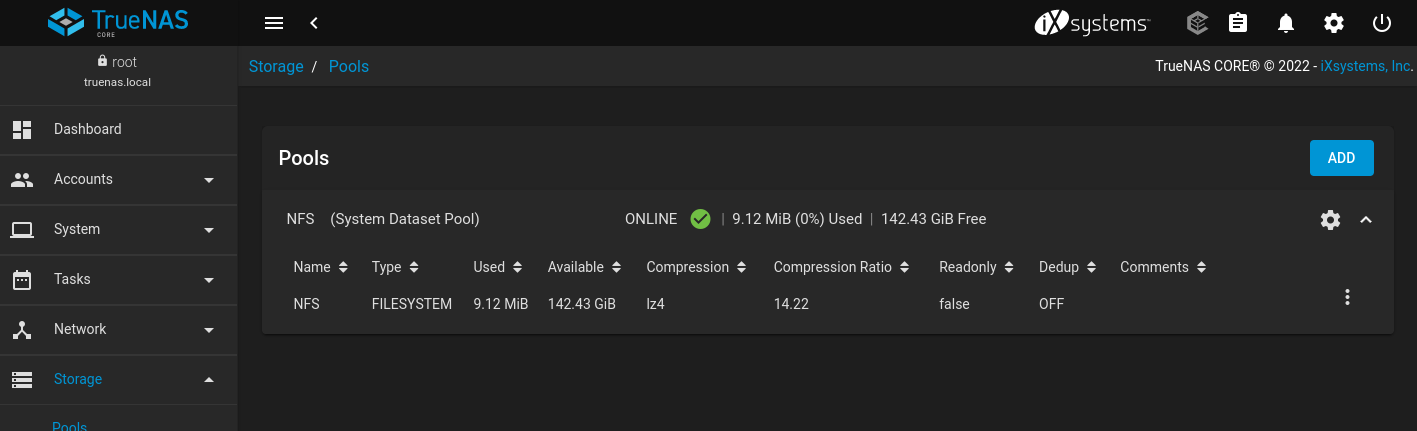Viewport: 1417px width, 431px height.
Task: Click the Dashboard sidebar icon
Action: (22, 129)
